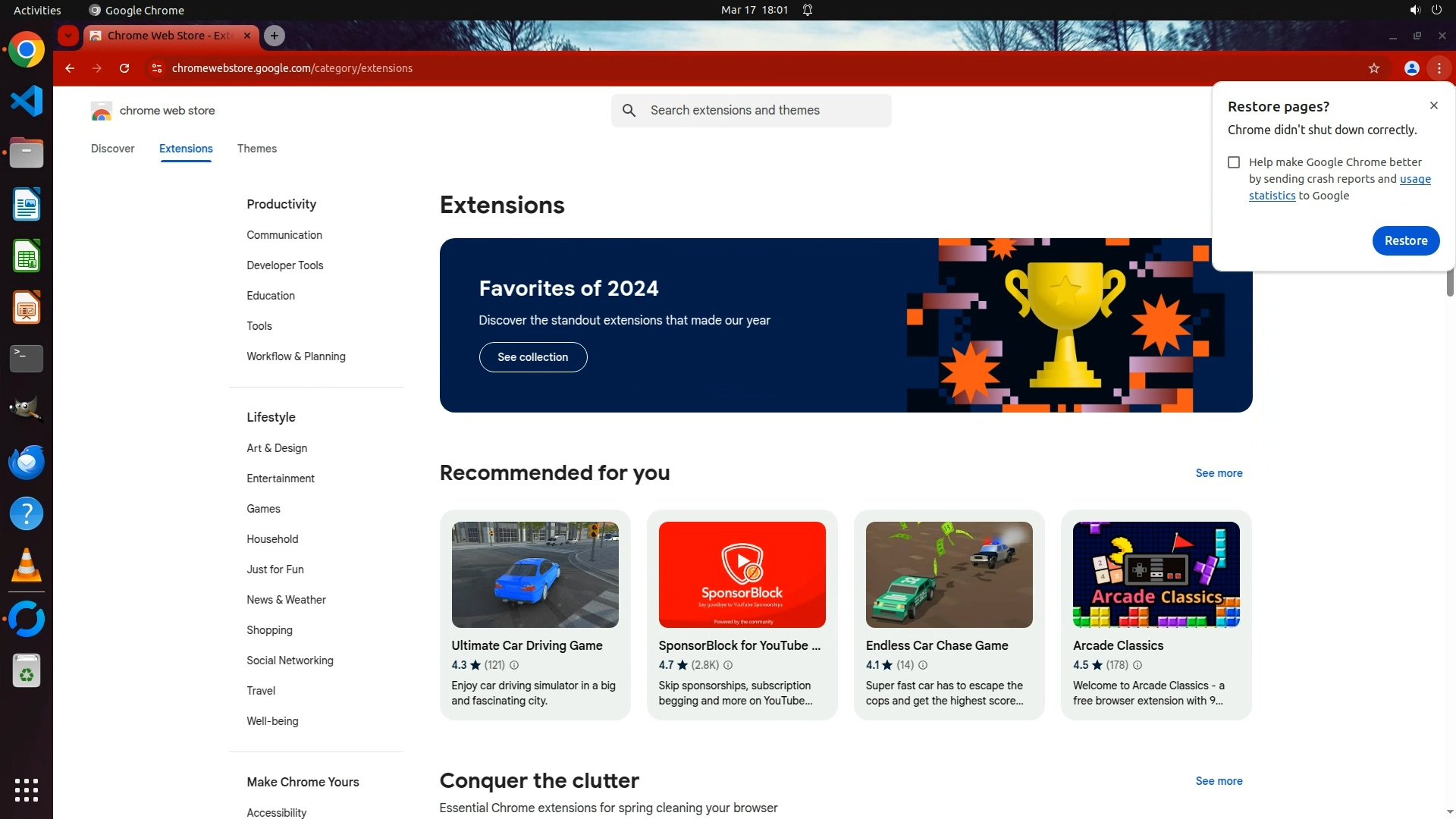Open the Ultimate Car Driving Game thumbnail
Screen dimensions: 1456x819
pos(535,575)
